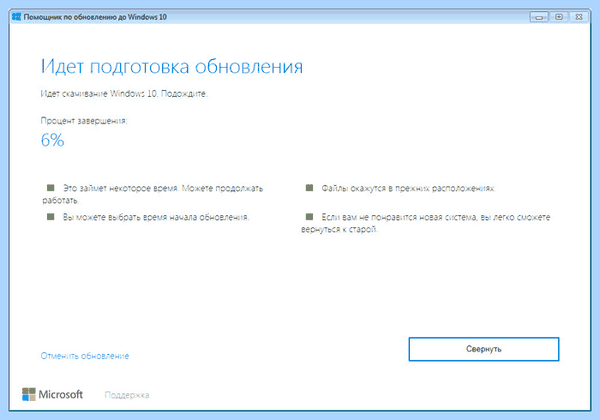This screenshot has height=420, width=600.
Task: Close the update assistant window
Action: [x=579, y=17]
